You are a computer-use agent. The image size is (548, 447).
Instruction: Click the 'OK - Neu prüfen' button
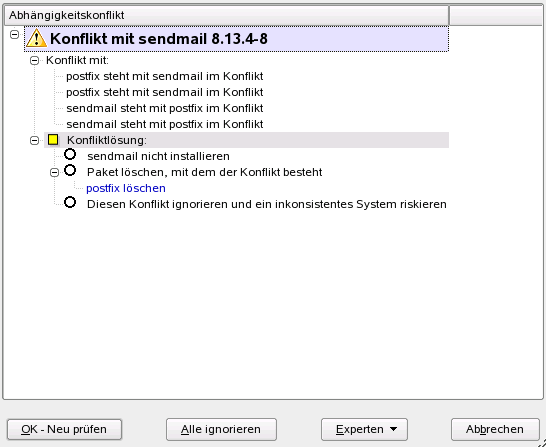(64, 429)
